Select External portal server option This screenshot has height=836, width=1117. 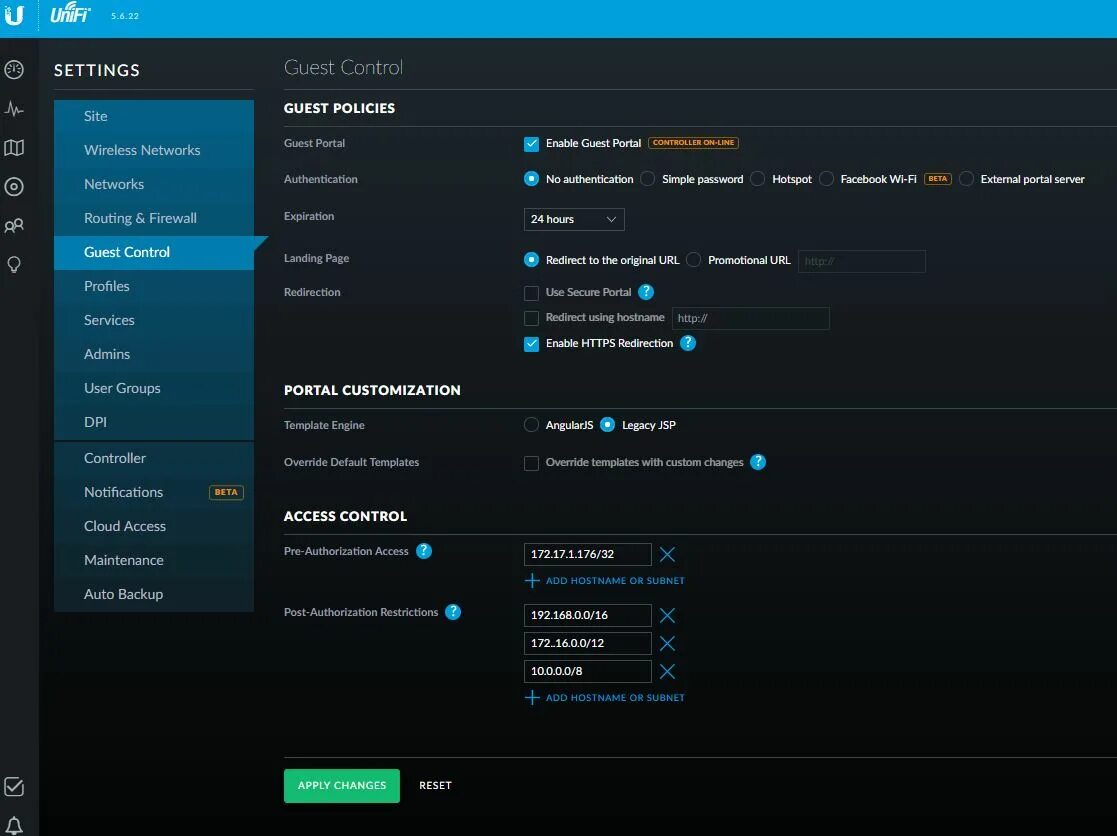[967, 179]
